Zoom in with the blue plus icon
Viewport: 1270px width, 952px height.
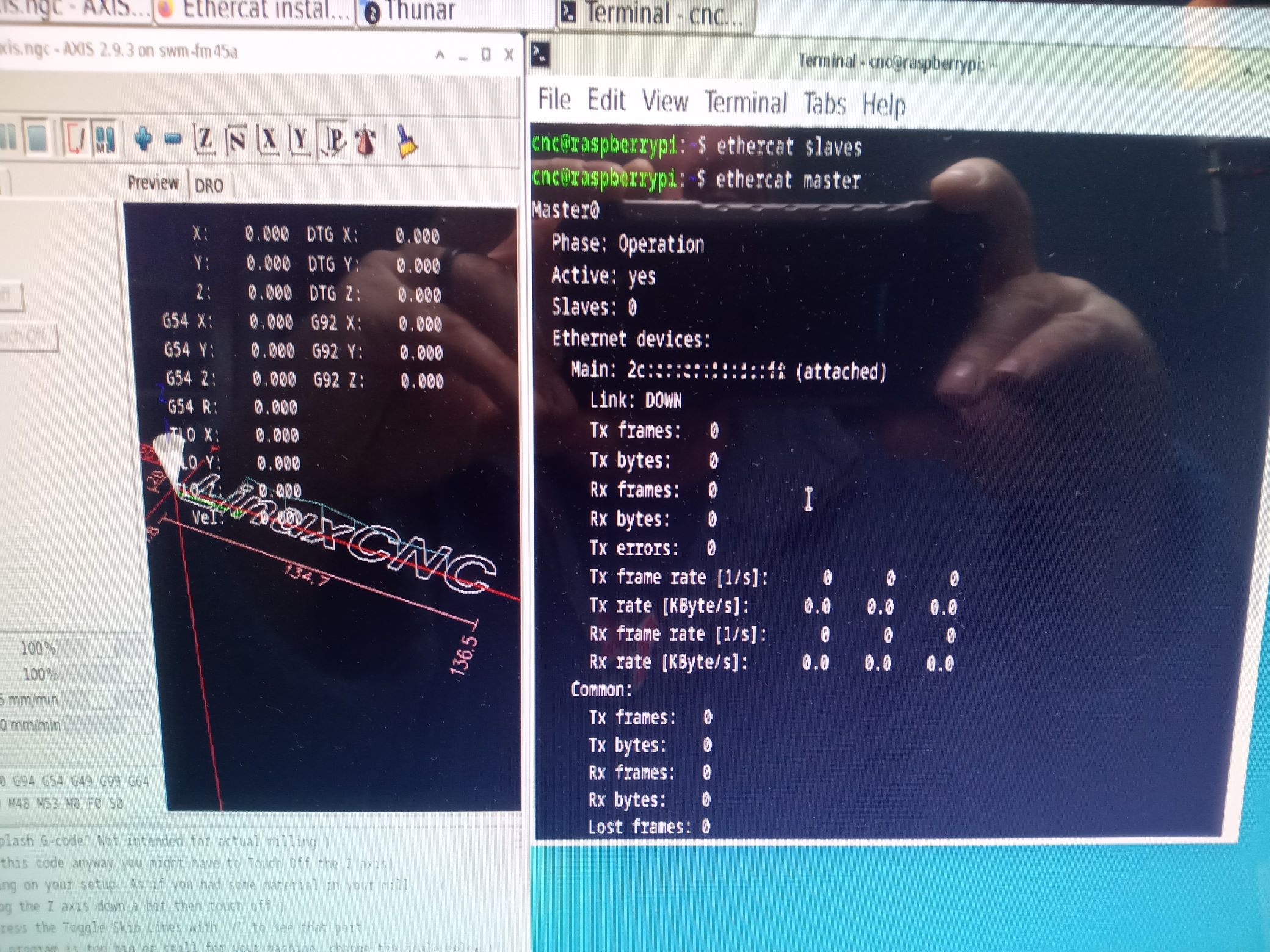pos(143,139)
